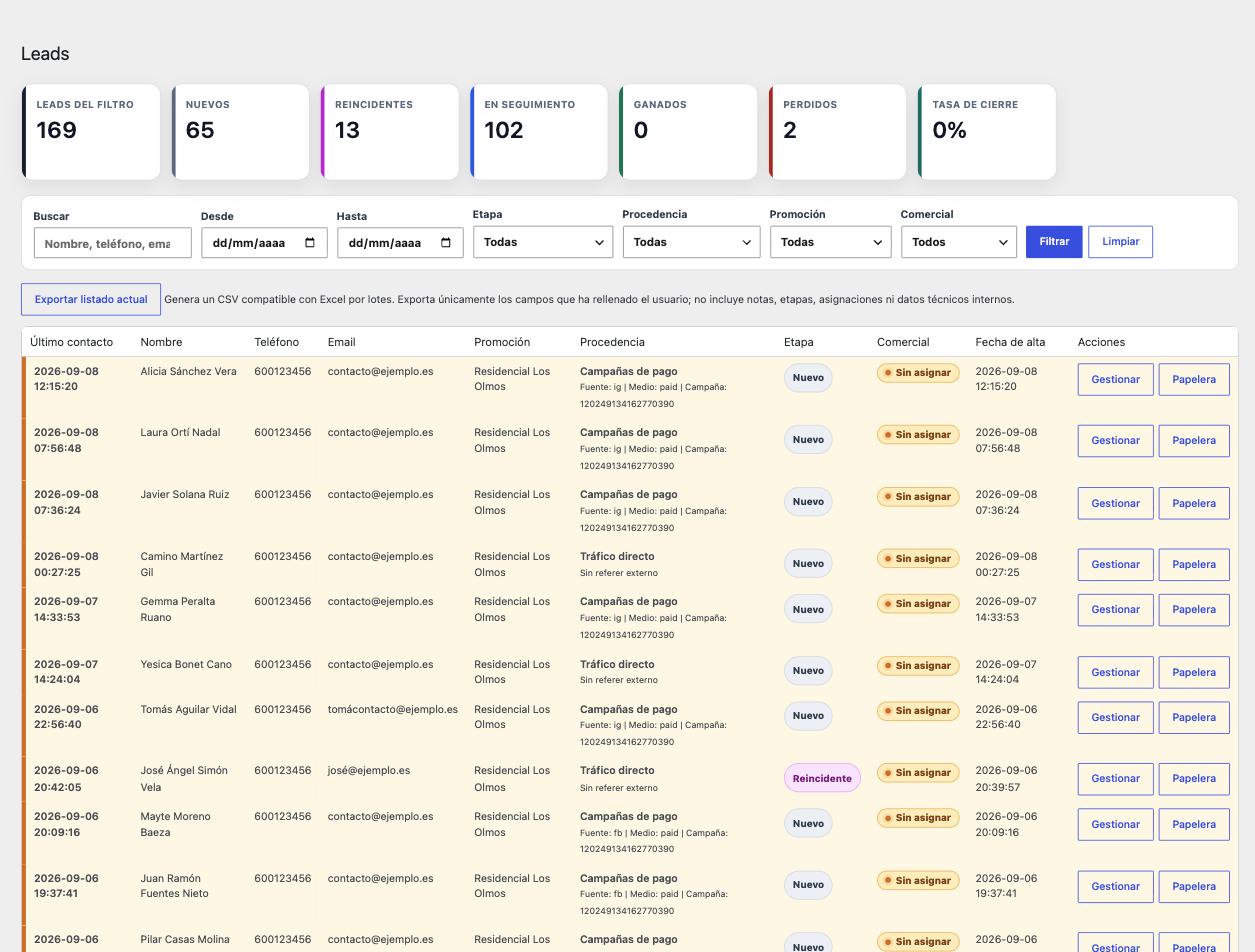1255x952 pixels.
Task: Click Tráfico directo for Camino Martínez Gil
Action: (x=617, y=556)
